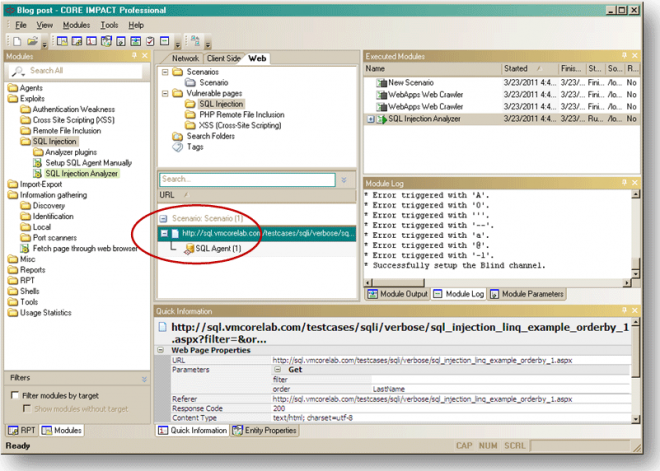The width and height of the screenshot is (660, 471).
Task: Click the Module Log horizontal scrollbar thumb
Action: click(x=398, y=282)
